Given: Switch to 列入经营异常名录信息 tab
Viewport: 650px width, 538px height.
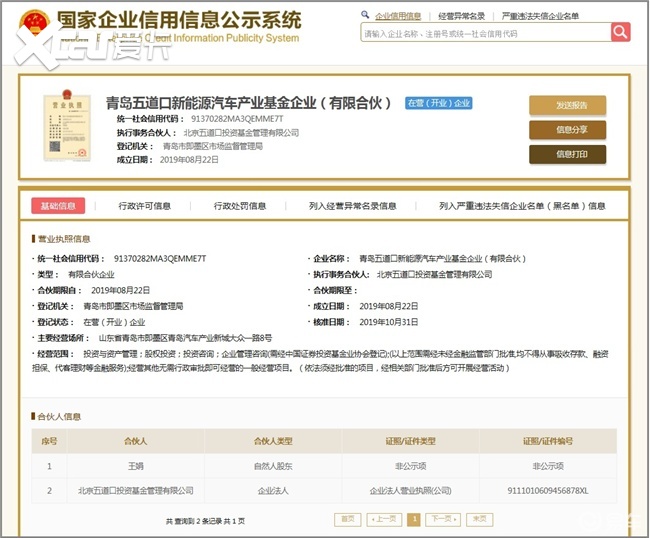Looking at the screenshot, I should (x=352, y=206).
